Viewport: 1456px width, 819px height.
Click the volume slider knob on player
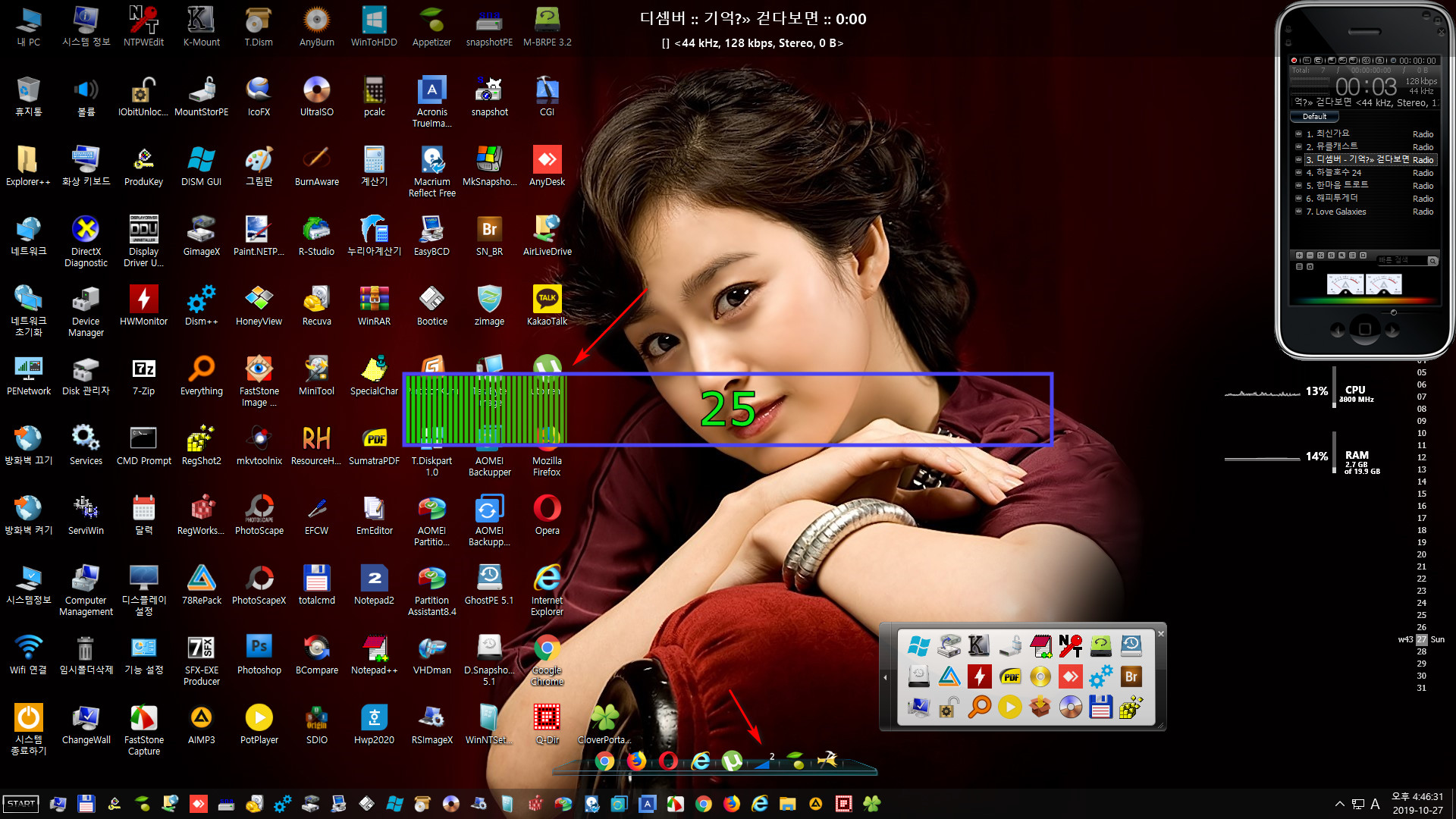click(1393, 312)
